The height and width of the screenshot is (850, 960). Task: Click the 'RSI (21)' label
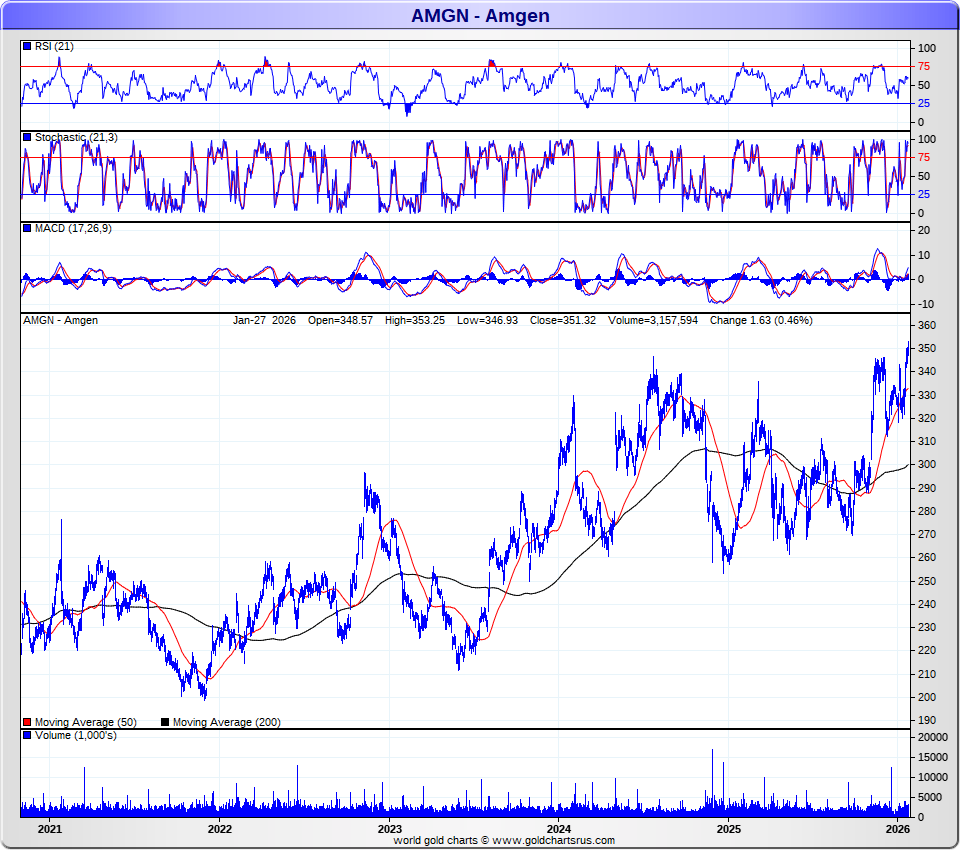click(x=54, y=47)
